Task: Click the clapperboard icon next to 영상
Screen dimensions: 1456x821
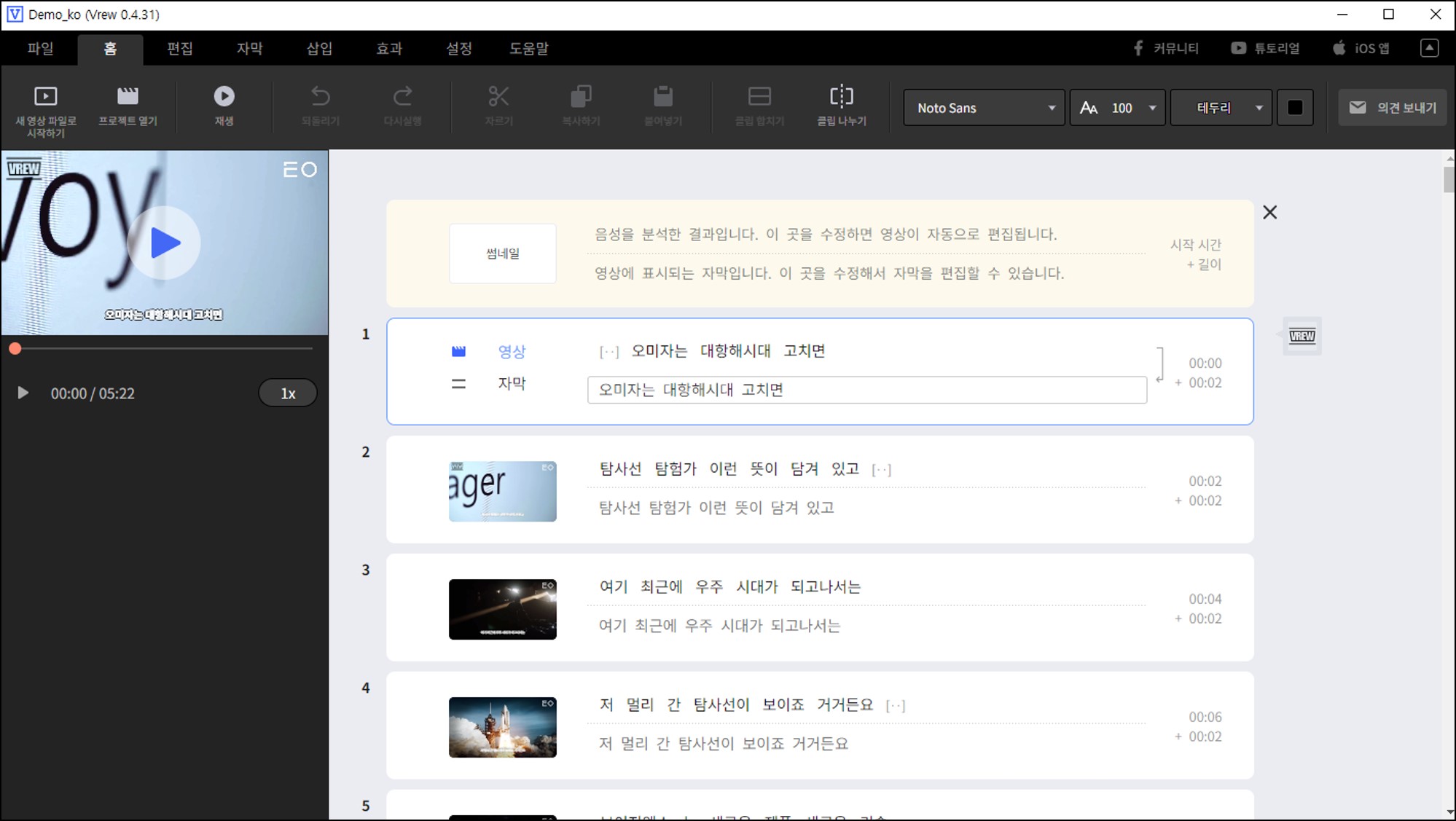Action: pos(458,351)
